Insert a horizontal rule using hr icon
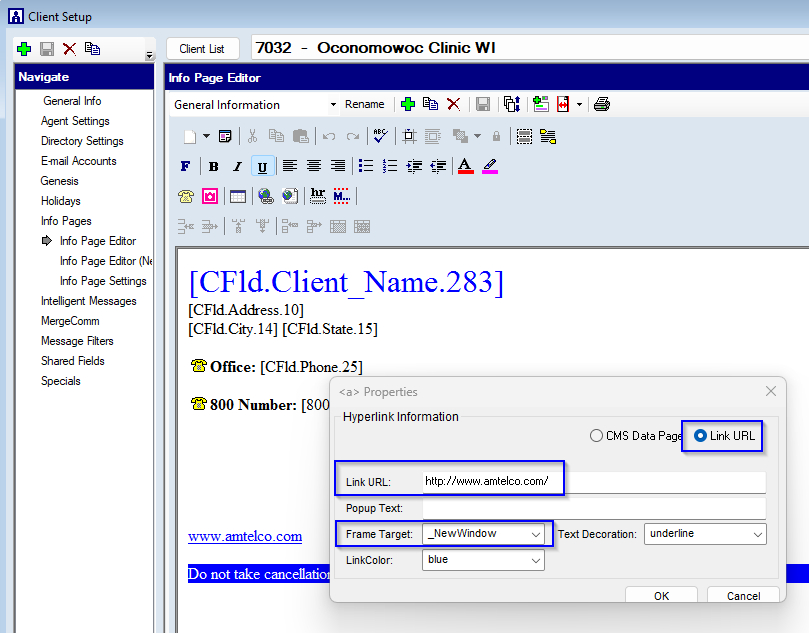The image size is (809, 633). [x=318, y=196]
